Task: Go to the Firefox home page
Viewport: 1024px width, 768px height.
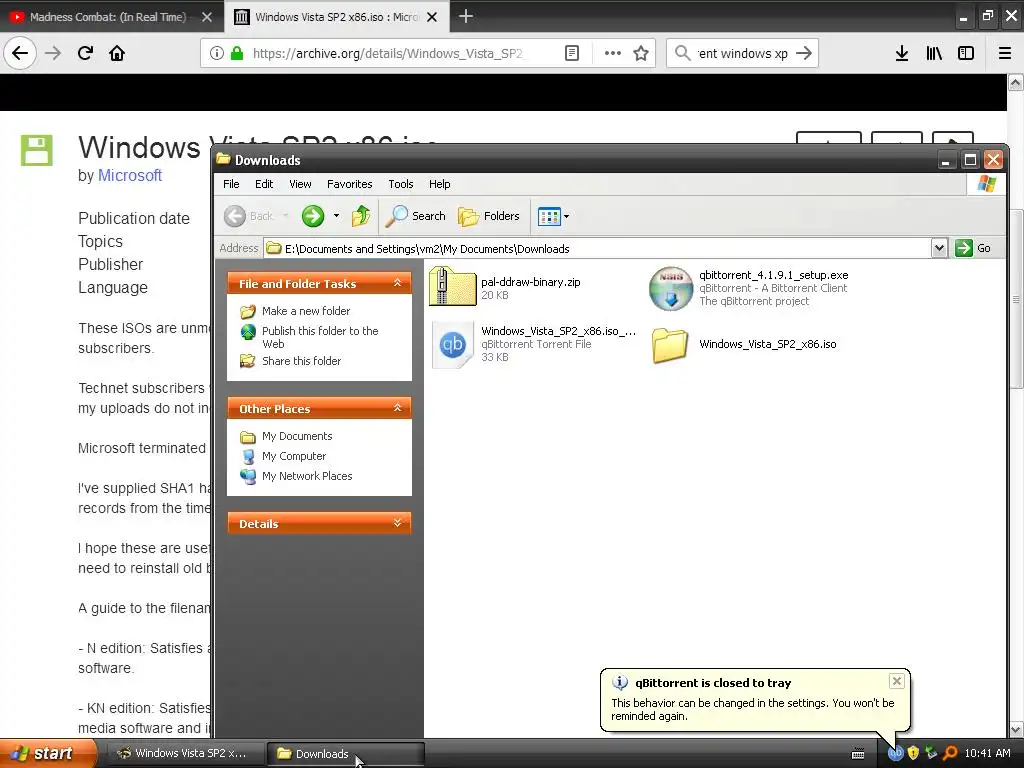Action: coord(117,54)
